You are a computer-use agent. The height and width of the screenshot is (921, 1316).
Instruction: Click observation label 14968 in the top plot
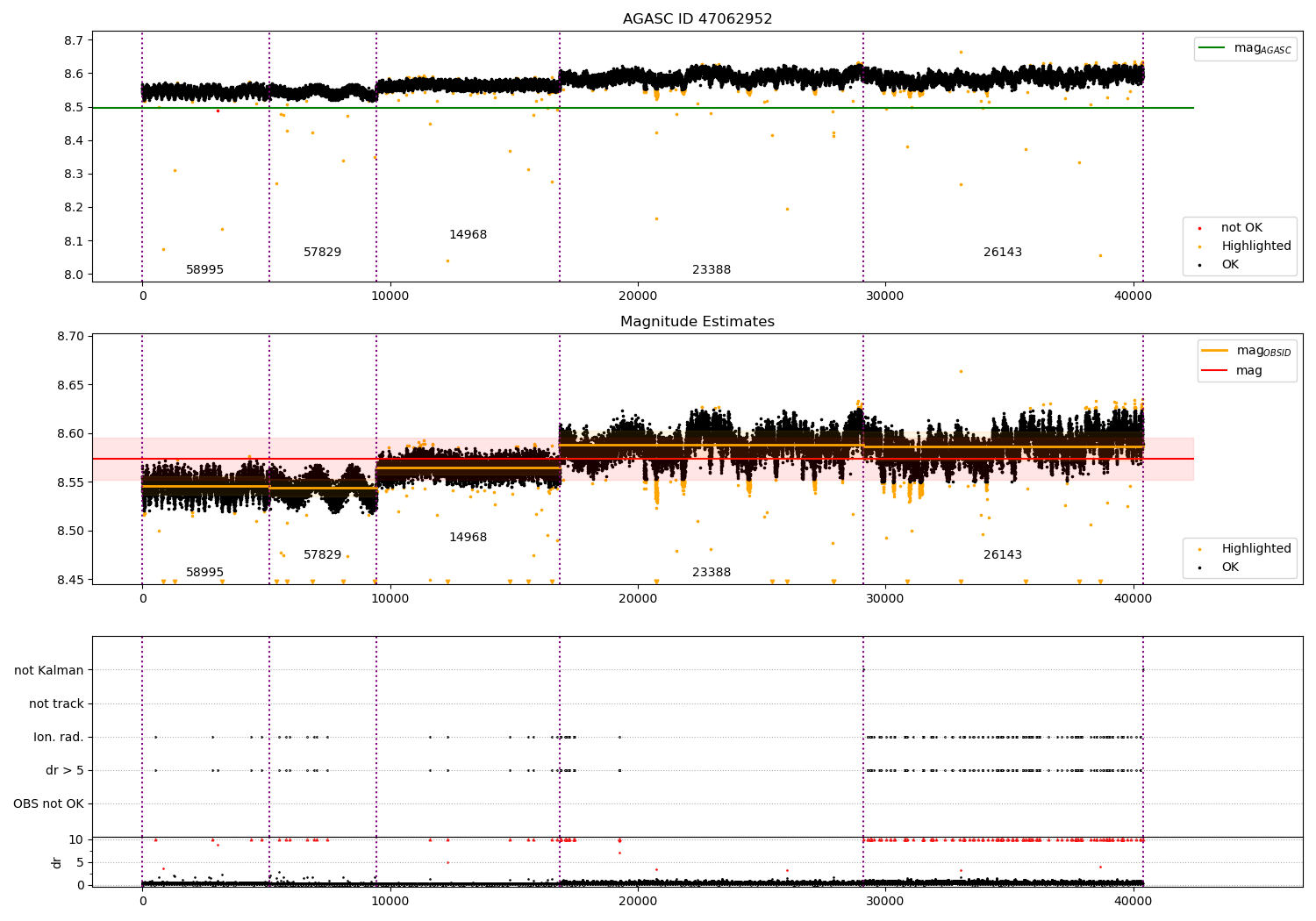click(468, 235)
